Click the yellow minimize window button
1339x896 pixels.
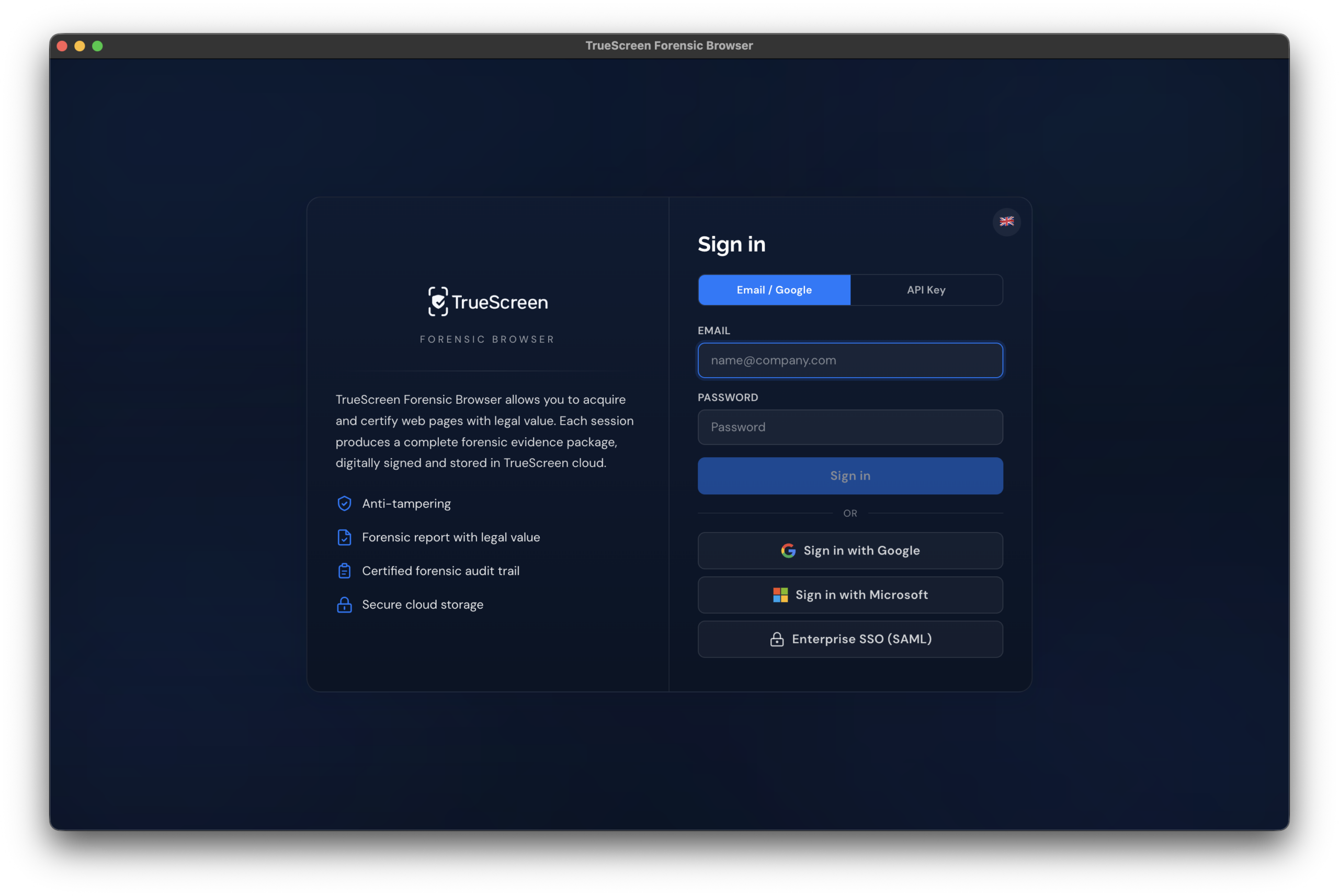[80, 46]
